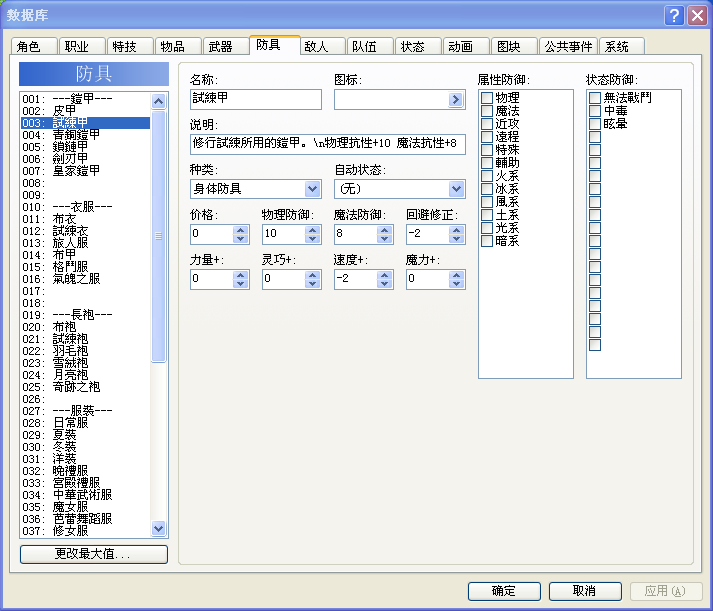Toggle 中毒 state defense checkbox

tap(595, 111)
